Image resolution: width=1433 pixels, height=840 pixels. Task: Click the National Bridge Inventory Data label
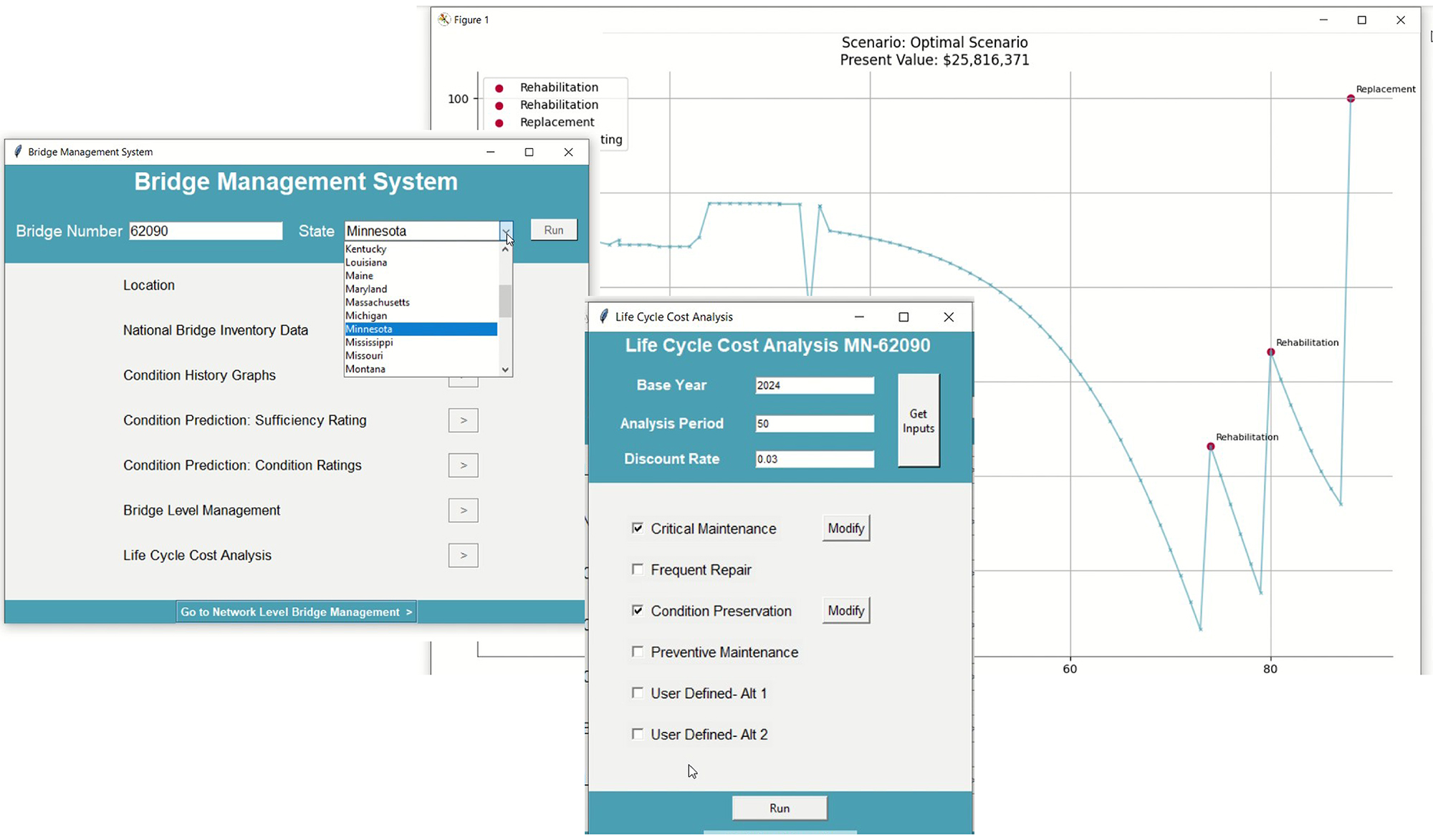tap(216, 330)
